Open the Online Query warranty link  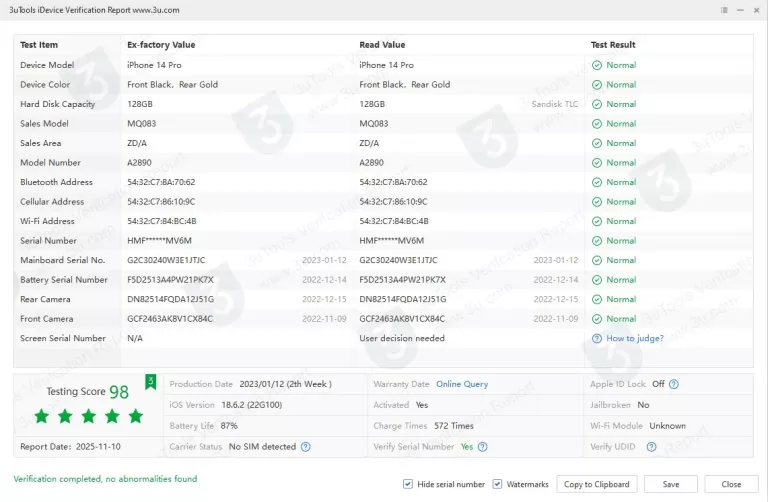[462, 384]
